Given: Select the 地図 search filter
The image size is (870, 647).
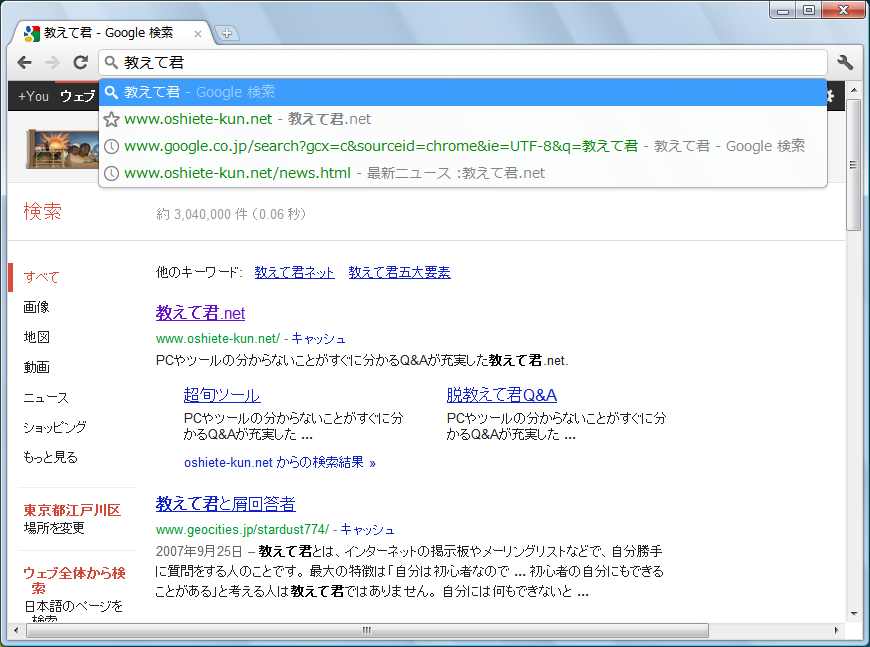Looking at the screenshot, I should click(36, 337).
